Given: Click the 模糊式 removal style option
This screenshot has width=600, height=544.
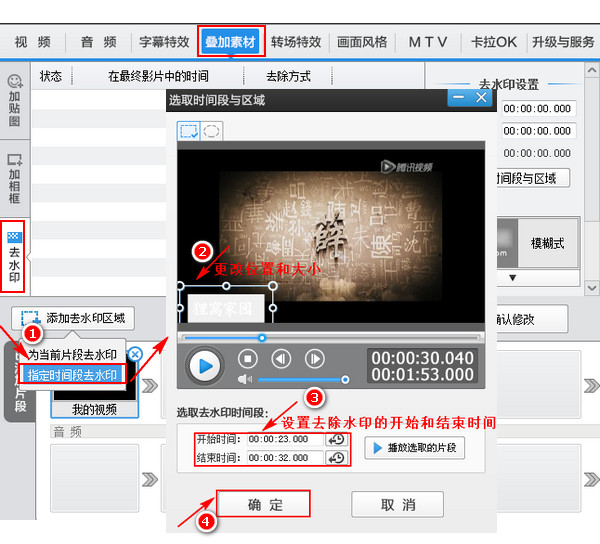Looking at the screenshot, I should [547, 243].
